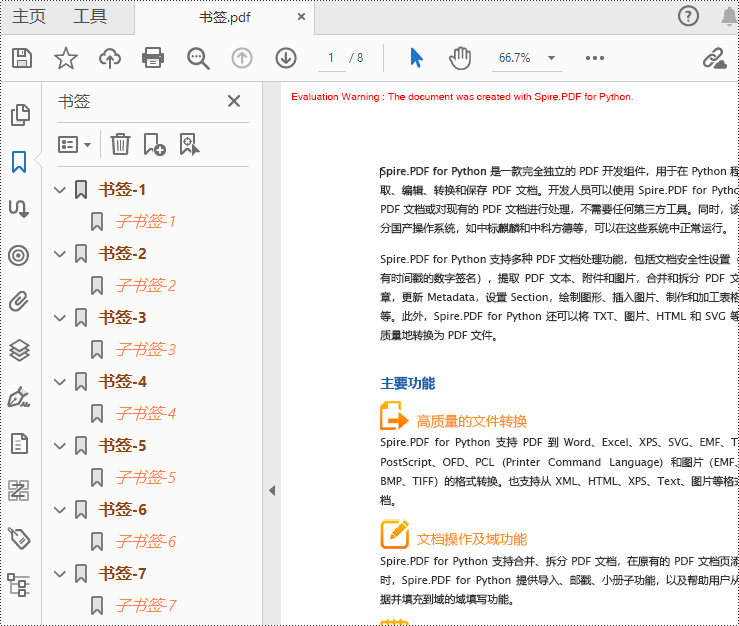
Task: Close the 书签.pdf tab
Action: (x=302, y=17)
